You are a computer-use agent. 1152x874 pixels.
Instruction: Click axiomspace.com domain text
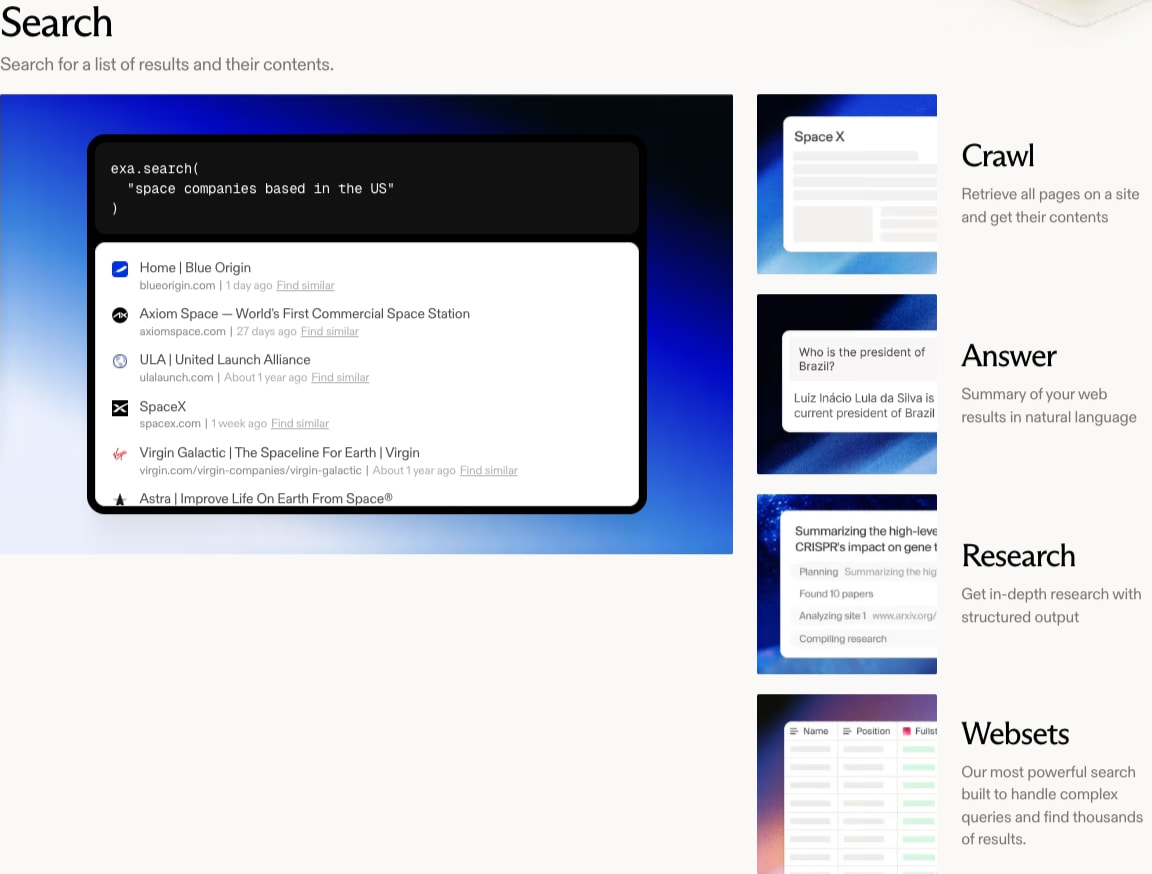pyautogui.click(x=182, y=331)
